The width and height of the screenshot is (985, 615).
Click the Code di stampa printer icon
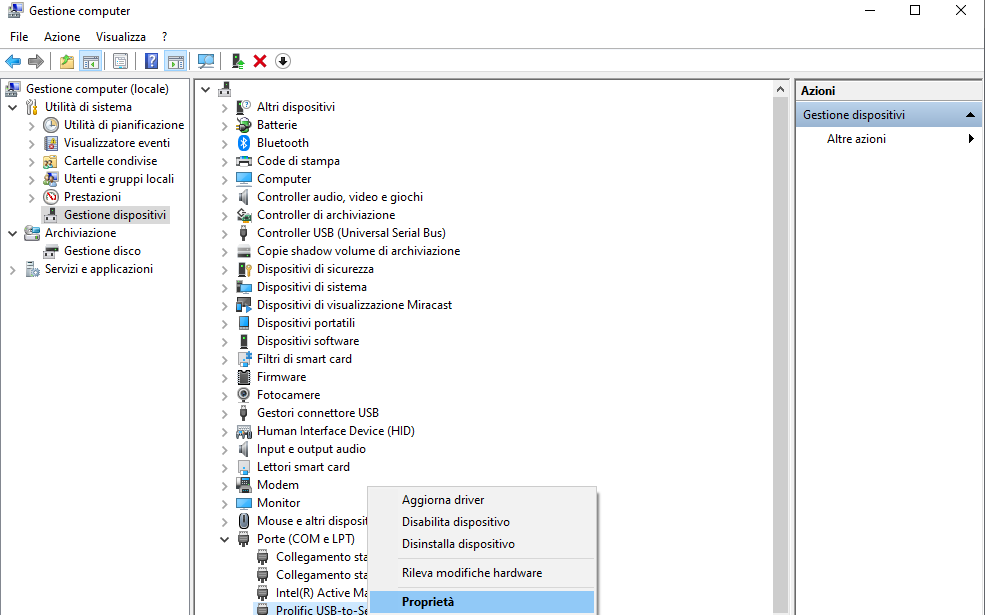244,161
